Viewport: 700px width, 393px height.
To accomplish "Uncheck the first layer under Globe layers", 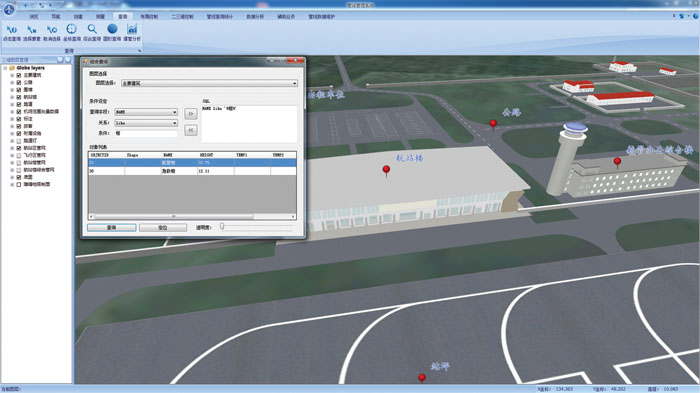I will 19,75.
